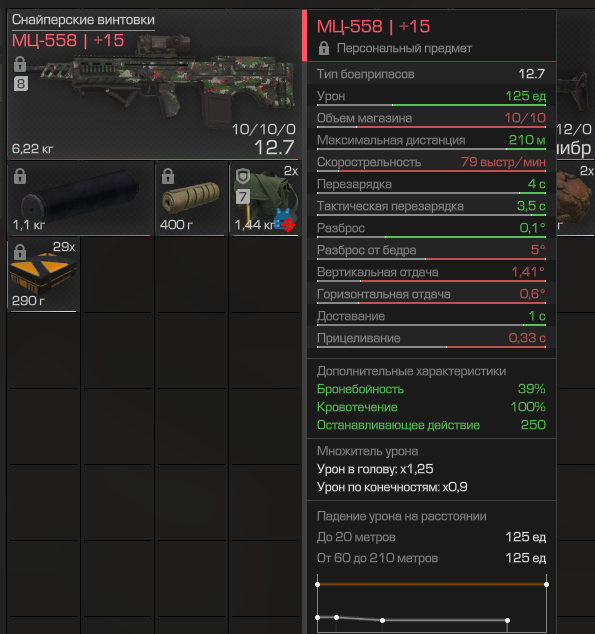Click the Бронебойность 39% characteristic

(x=431, y=389)
